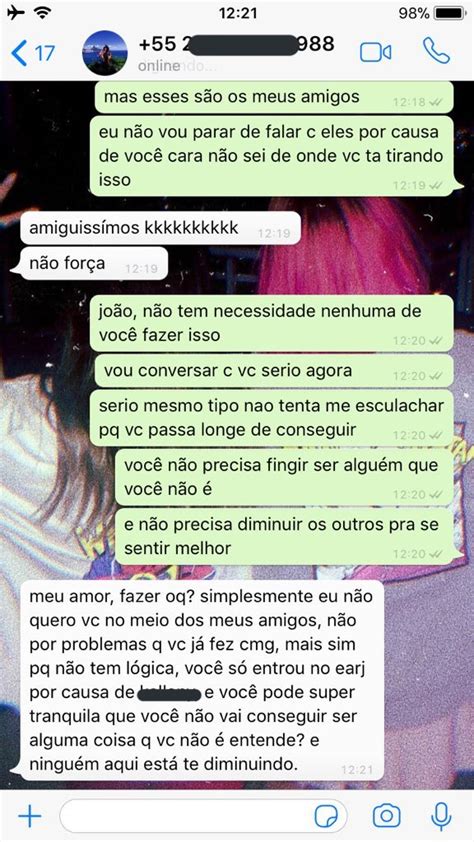The height and width of the screenshot is (842, 474).
Task: Tap the plus attachment icon
Action: coord(30,816)
